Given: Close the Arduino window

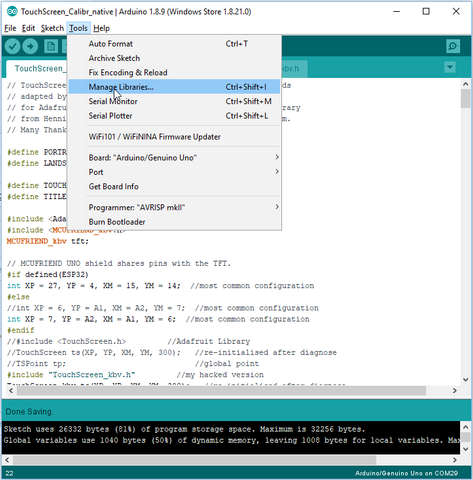Looking at the screenshot, I should [456, 11].
